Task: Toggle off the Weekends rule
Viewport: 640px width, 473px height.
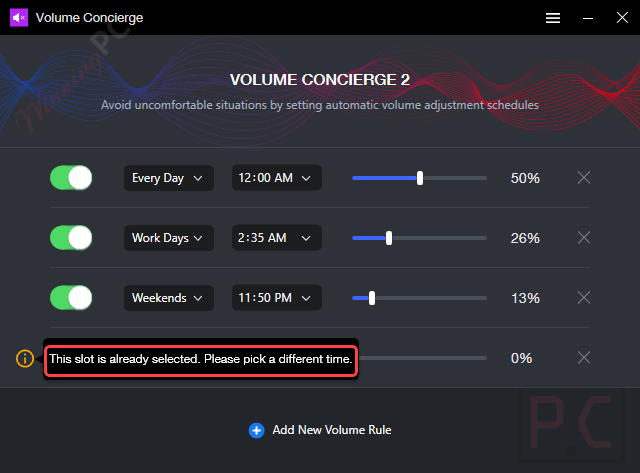Action: pos(71,298)
